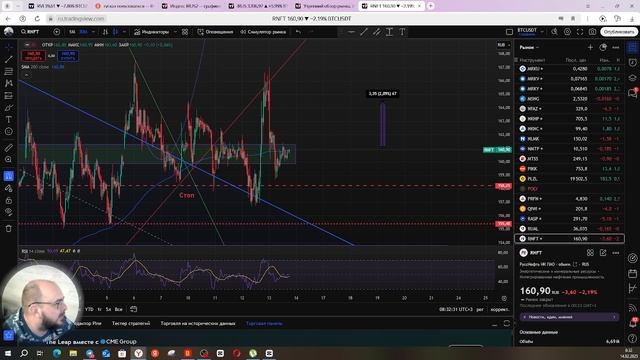Start the market simulator (replay)
This screenshot has width=640, height=360.
263,32
